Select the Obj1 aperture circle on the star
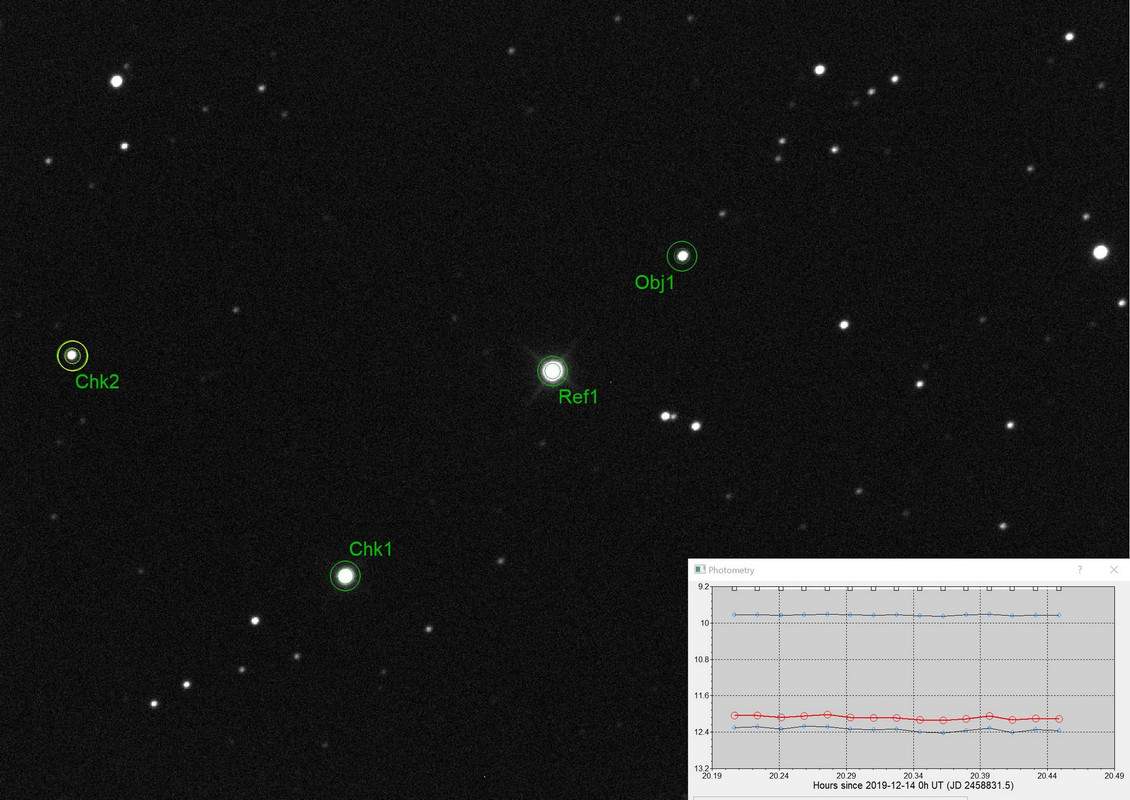The height and width of the screenshot is (800, 1130). 682,256
